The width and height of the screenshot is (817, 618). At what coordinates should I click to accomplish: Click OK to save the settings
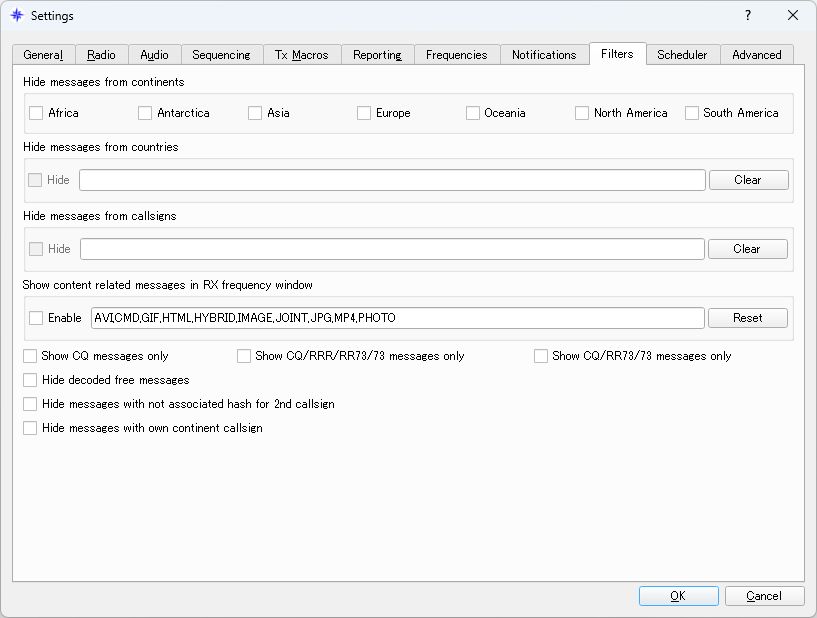click(678, 595)
